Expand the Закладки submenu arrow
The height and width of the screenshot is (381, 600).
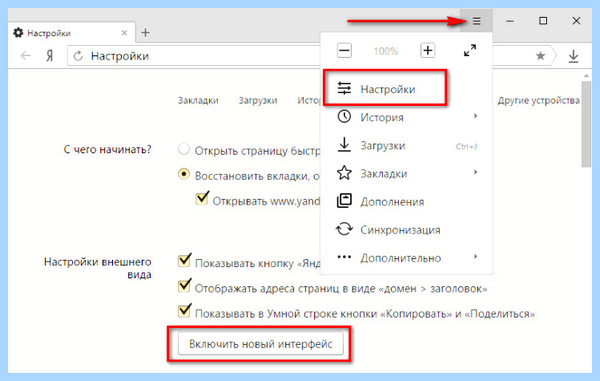[x=475, y=172]
